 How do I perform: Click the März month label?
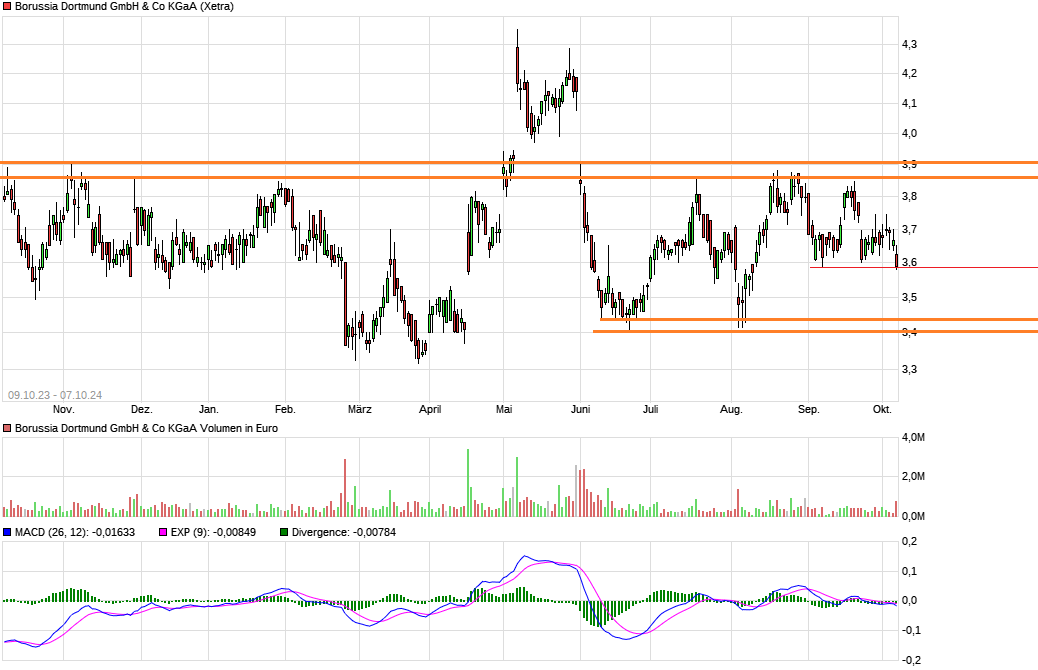coord(359,410)
